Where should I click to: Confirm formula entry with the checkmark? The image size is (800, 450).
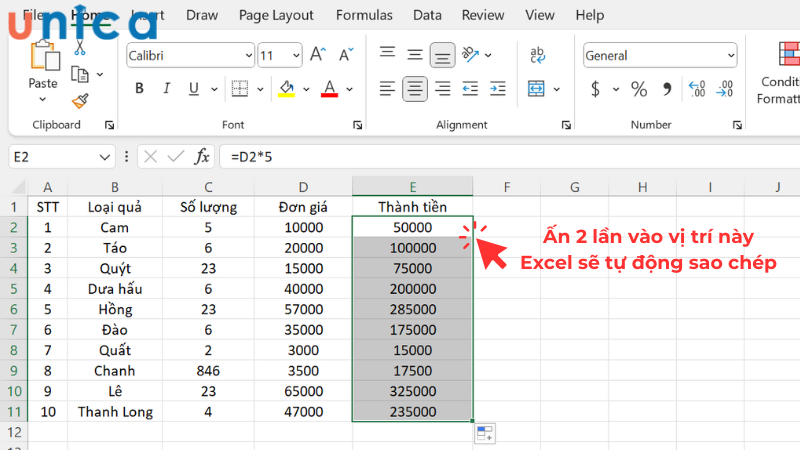tap(176, 157)
